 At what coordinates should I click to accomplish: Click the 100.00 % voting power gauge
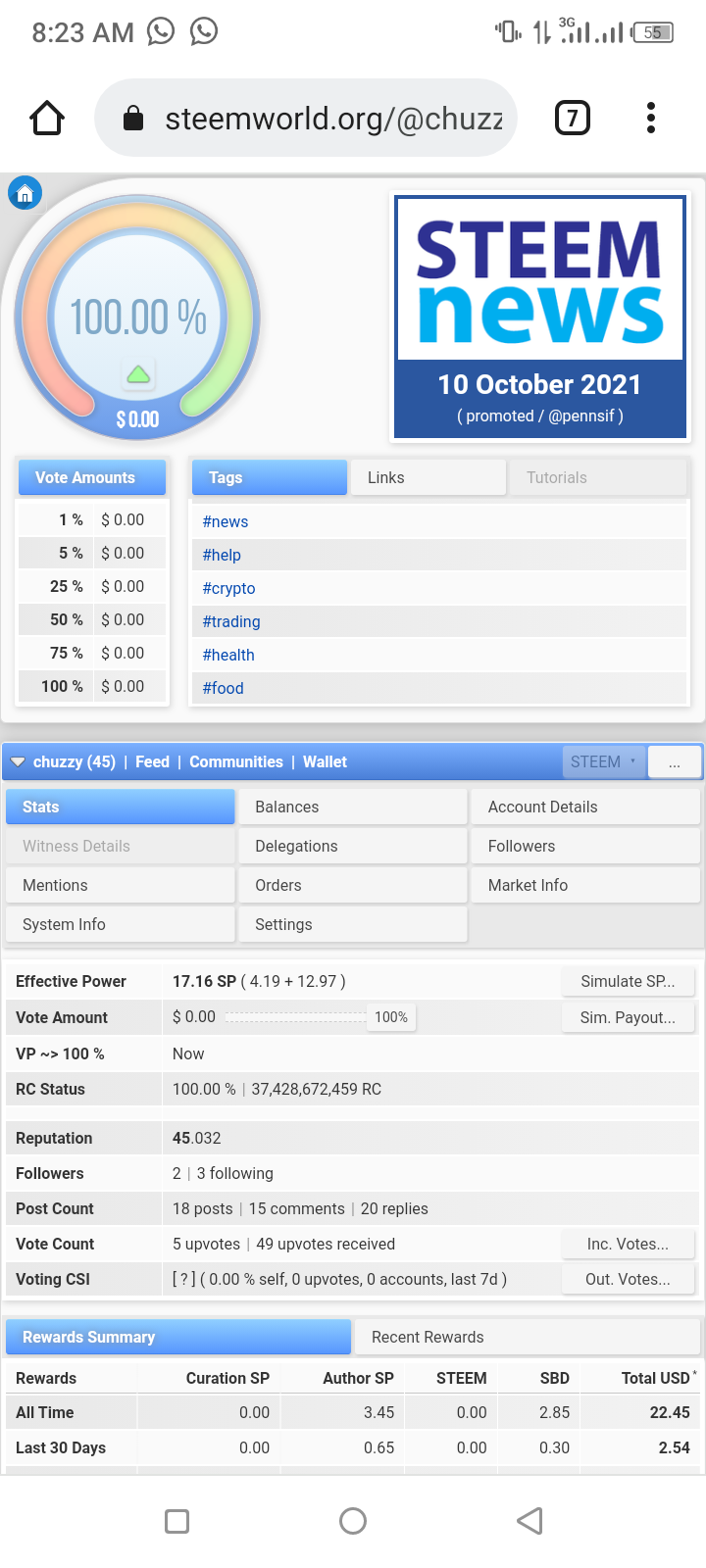138,317
